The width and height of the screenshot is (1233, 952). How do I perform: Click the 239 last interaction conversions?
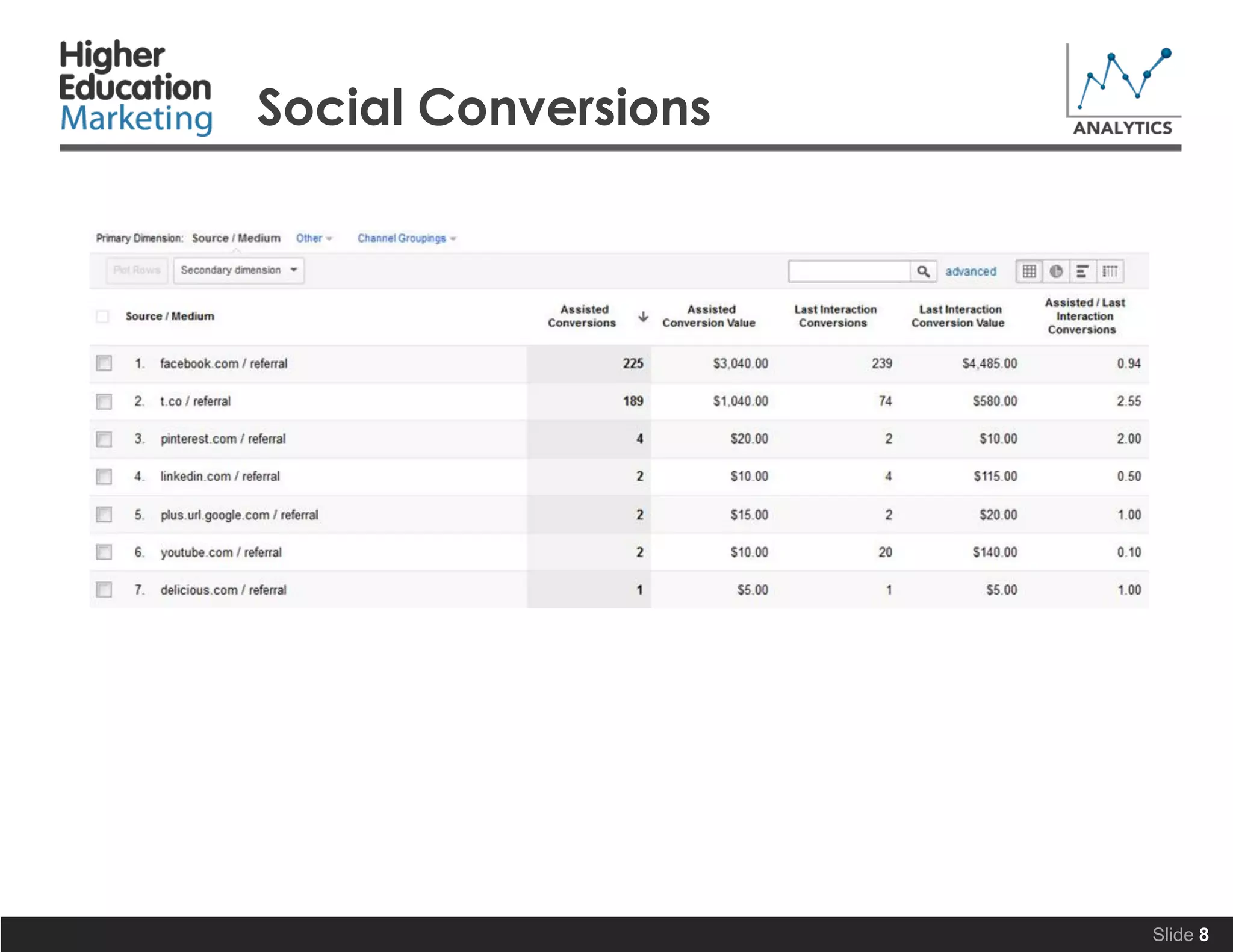(882, 363)
